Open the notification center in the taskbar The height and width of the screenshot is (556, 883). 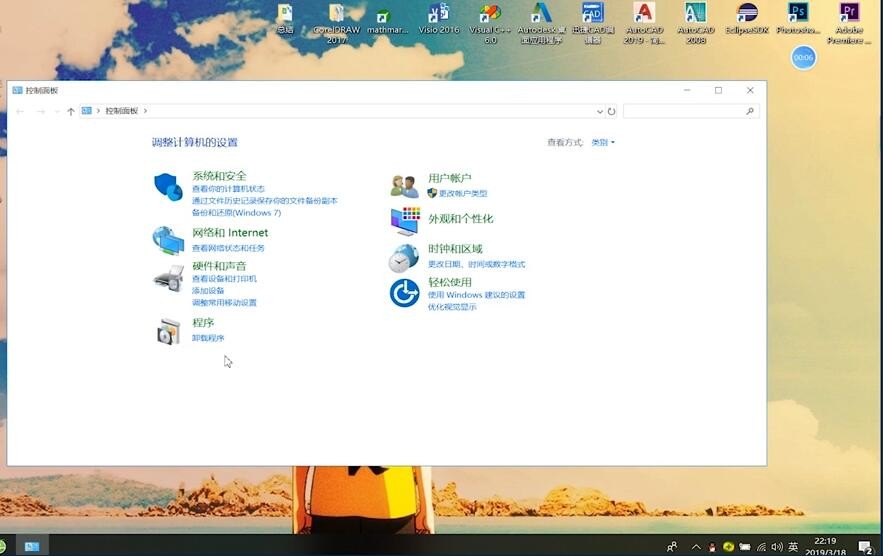(x=864, y=546)
